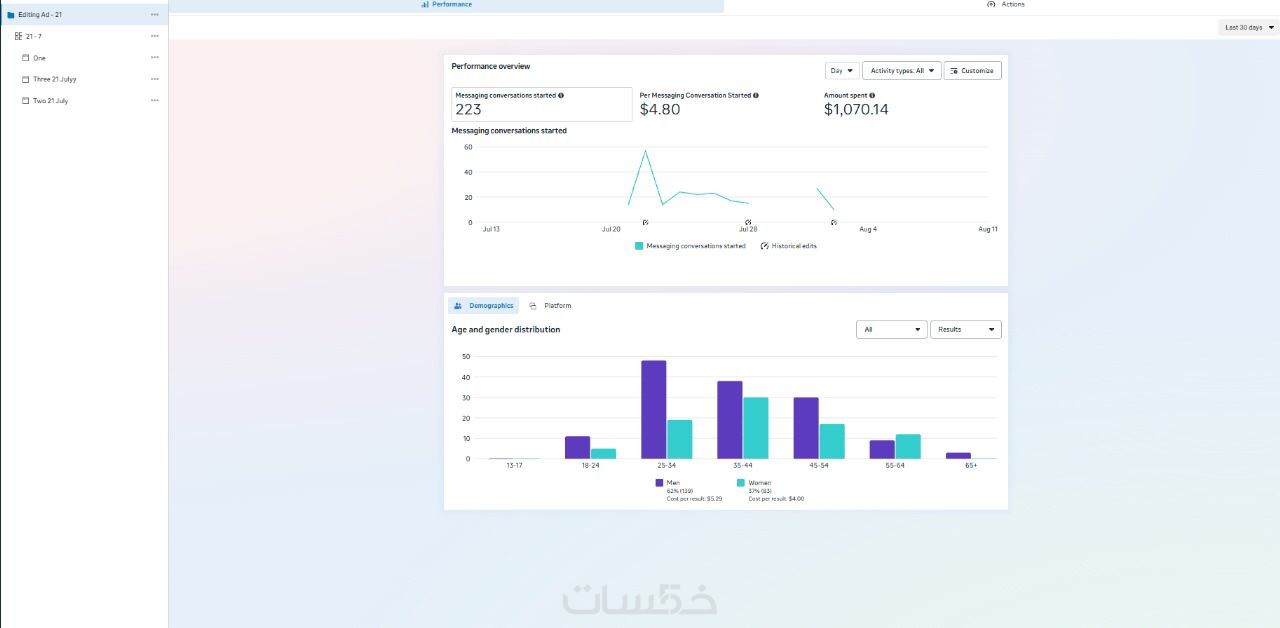The height and width of the screenshot is (628, 1280).
Task: Click the $4.80 cost value
Action: (x=660, y=110)
